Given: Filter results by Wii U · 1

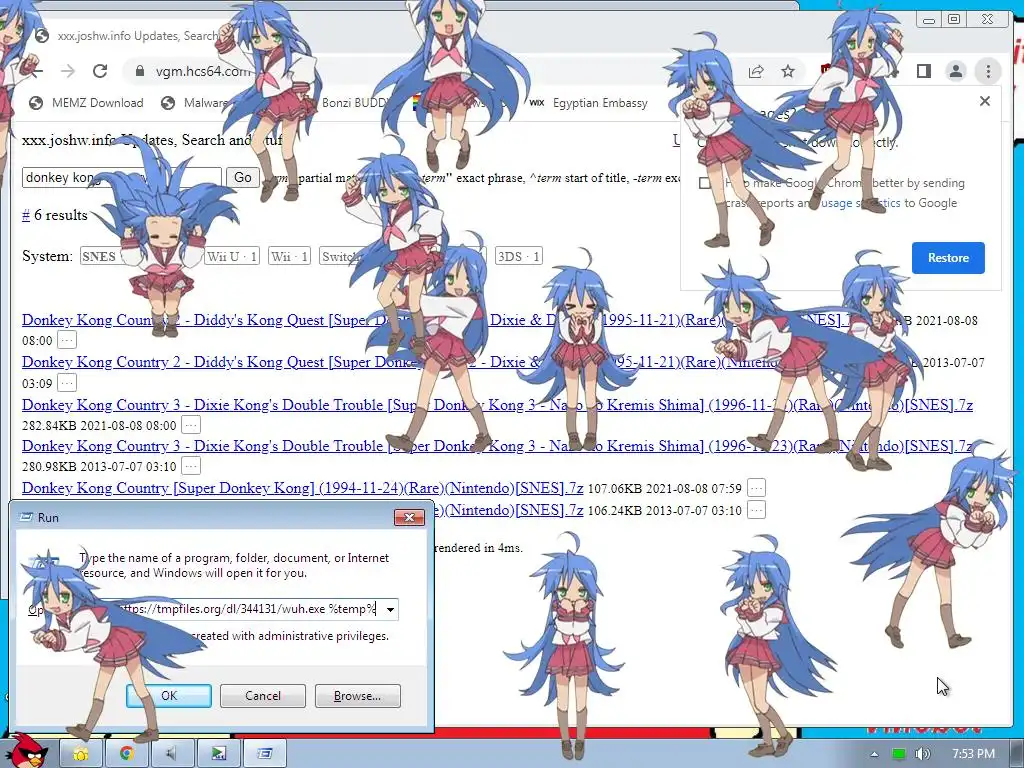Looking at the screenshot, I should pyautogui.click(x=232, y=256).
